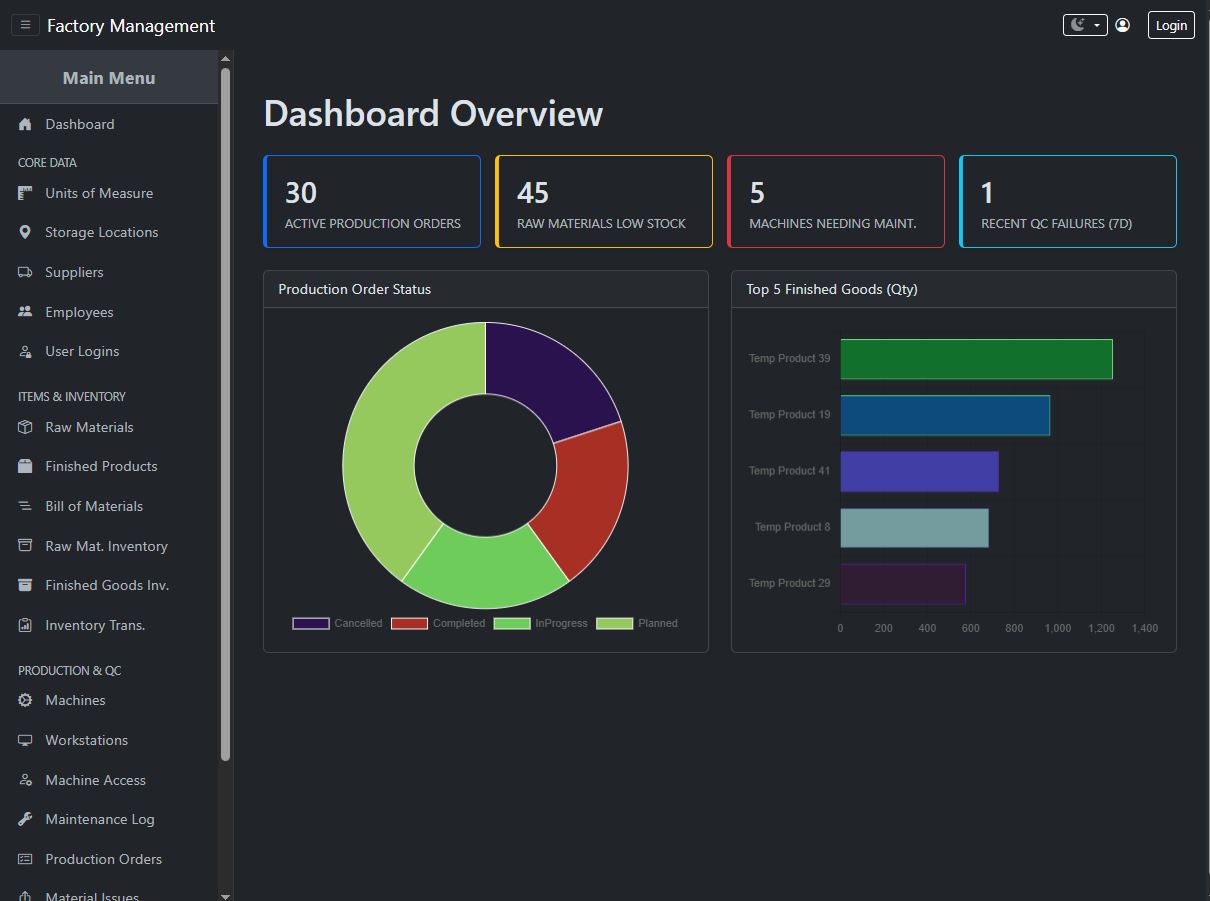Open the theme mode dropdown
1210x901 pixels.
point(1084,25)
